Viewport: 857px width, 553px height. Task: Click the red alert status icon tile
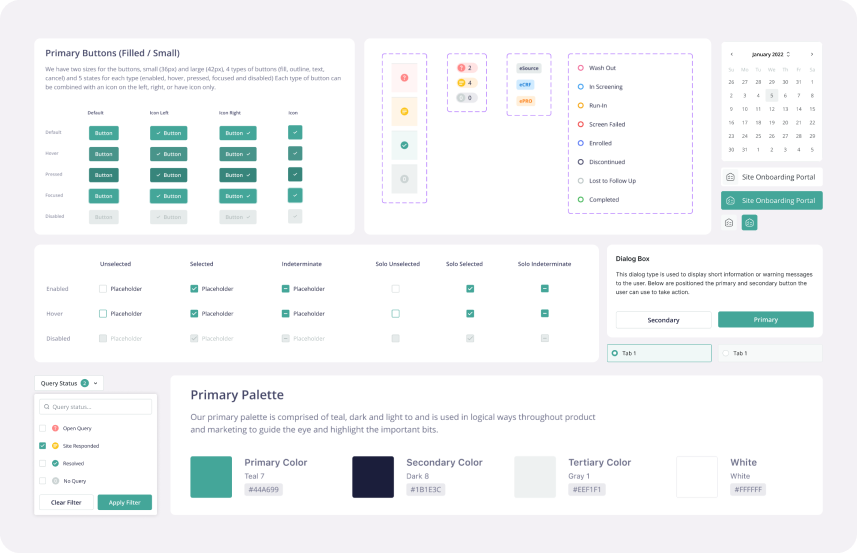click(x=404, y=77)
